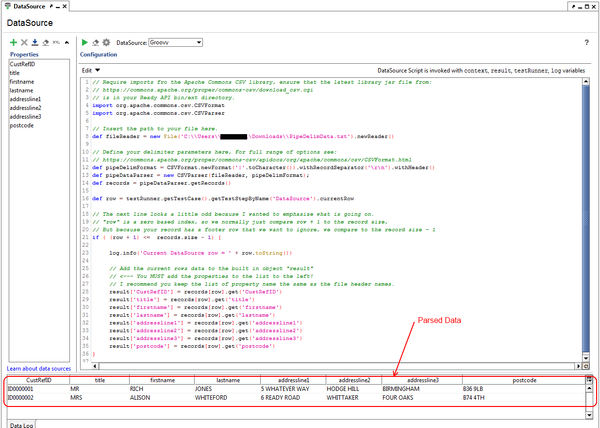
Task: Open the Data Log tab at the bottom
Action: point(22,424)
